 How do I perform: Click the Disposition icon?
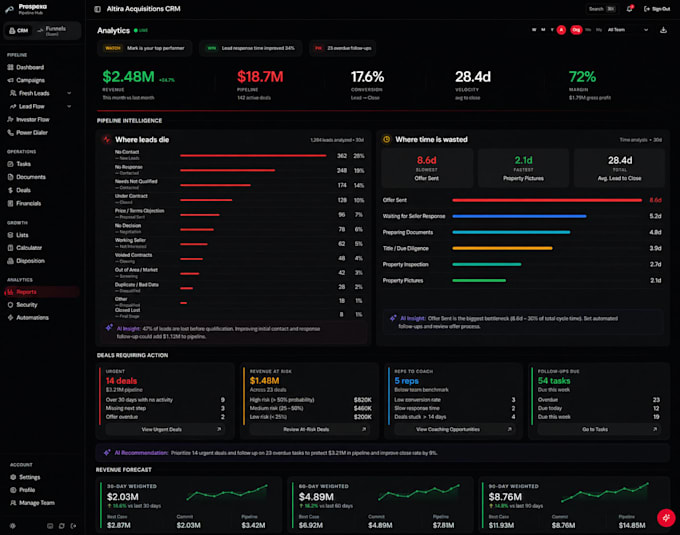tap(10, 261)
